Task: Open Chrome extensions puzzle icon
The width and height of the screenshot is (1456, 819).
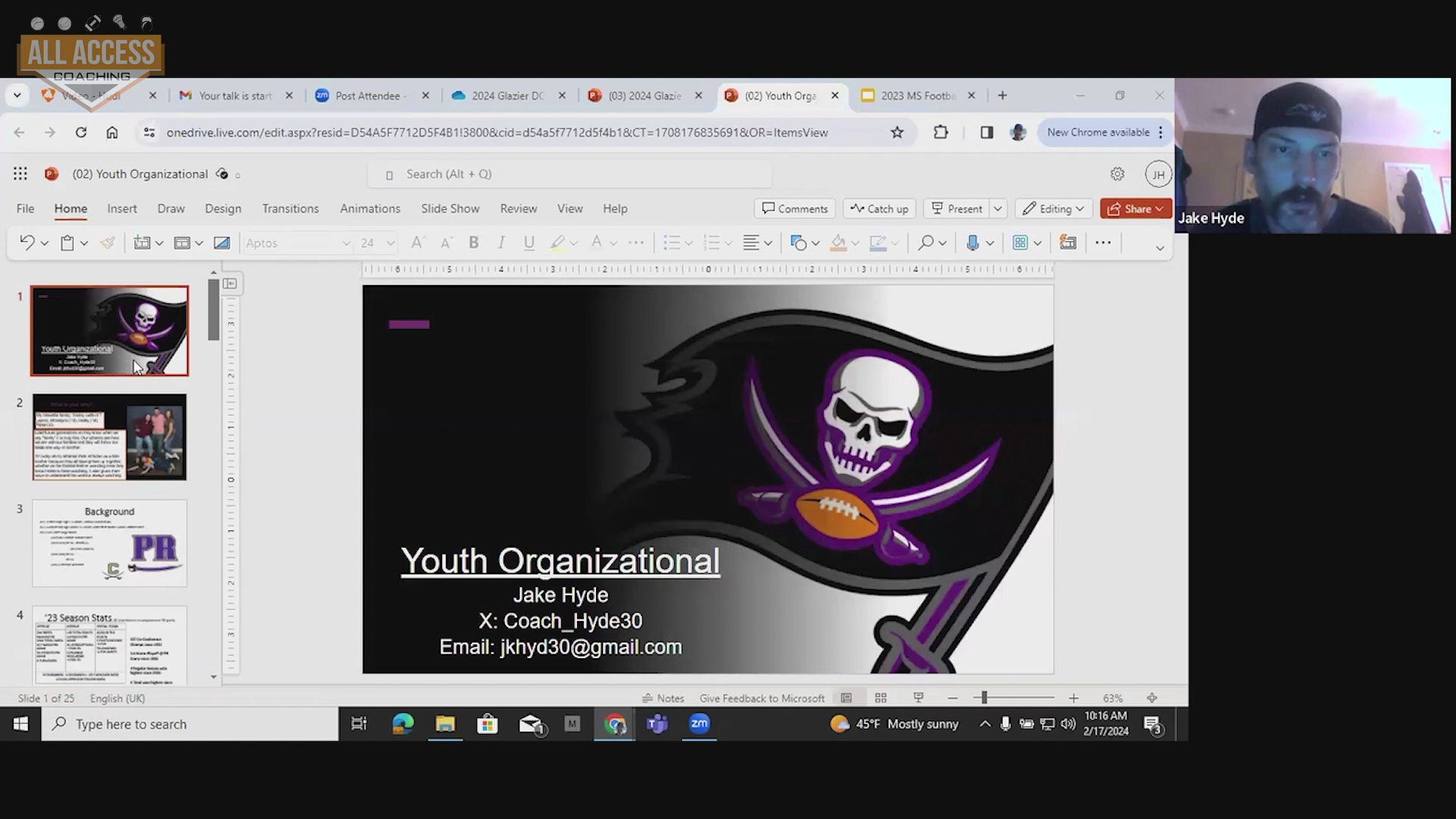Action: point(940,132)
